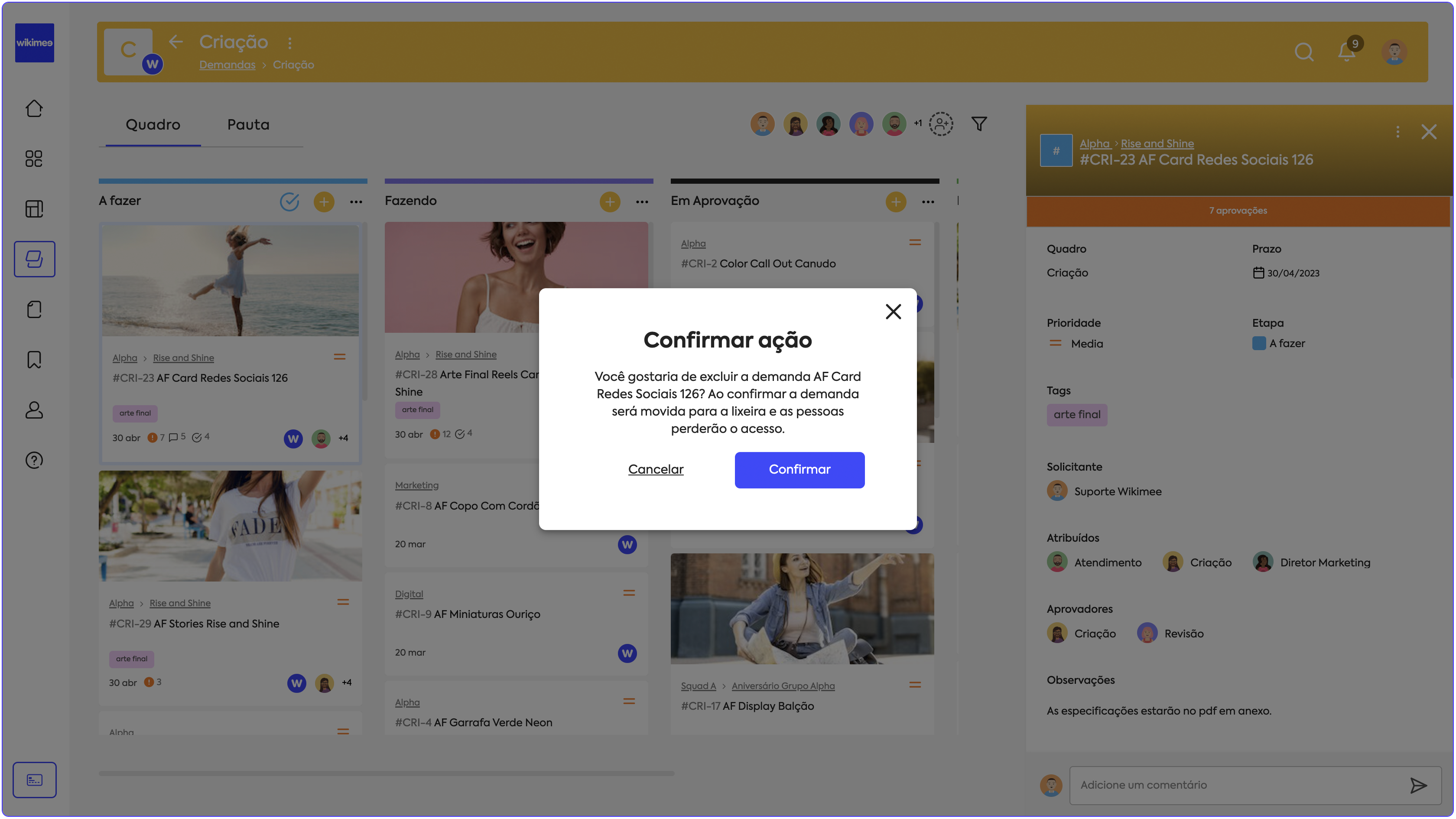The width and height of the screenshot is (1456, 819).
Task: Open vertical dots menu beside Criação title
Action: point(290,43)
